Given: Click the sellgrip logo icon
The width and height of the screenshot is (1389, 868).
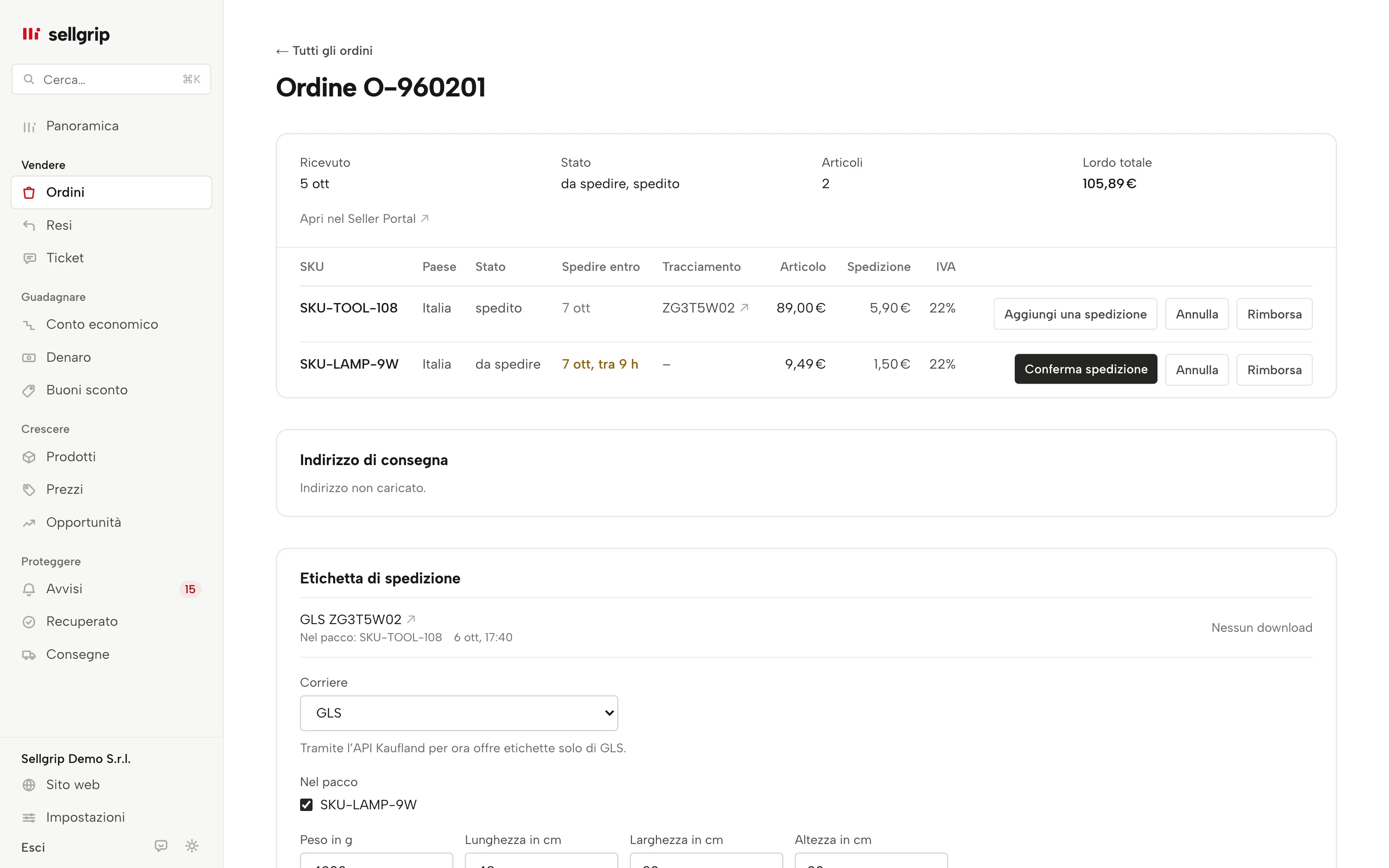Looking at the screenshot, I should 31,34.
